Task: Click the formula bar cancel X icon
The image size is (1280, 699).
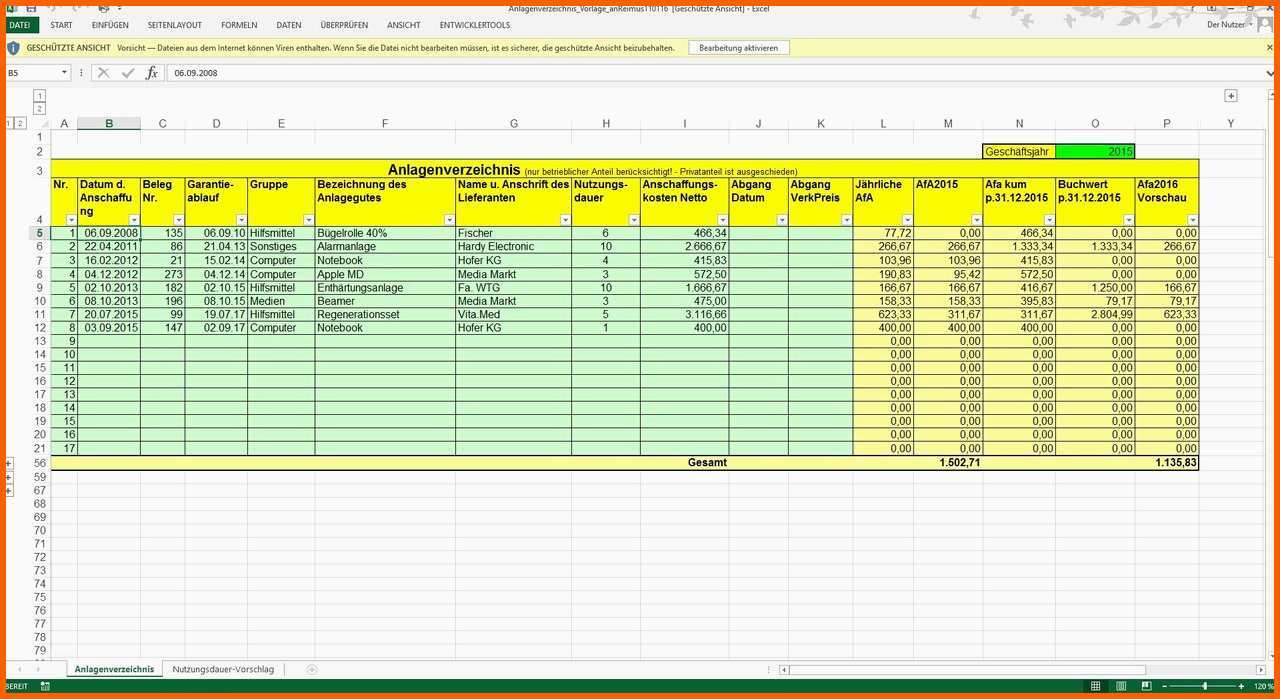Action: point(103,73)
